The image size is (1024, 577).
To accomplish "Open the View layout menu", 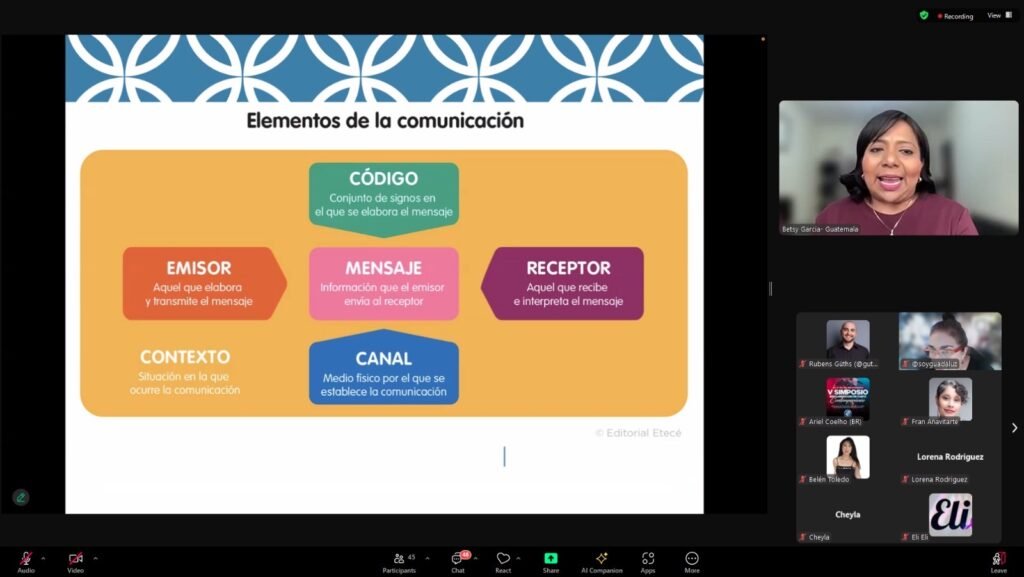I will pyautogui.click(x=1000, y=15).
